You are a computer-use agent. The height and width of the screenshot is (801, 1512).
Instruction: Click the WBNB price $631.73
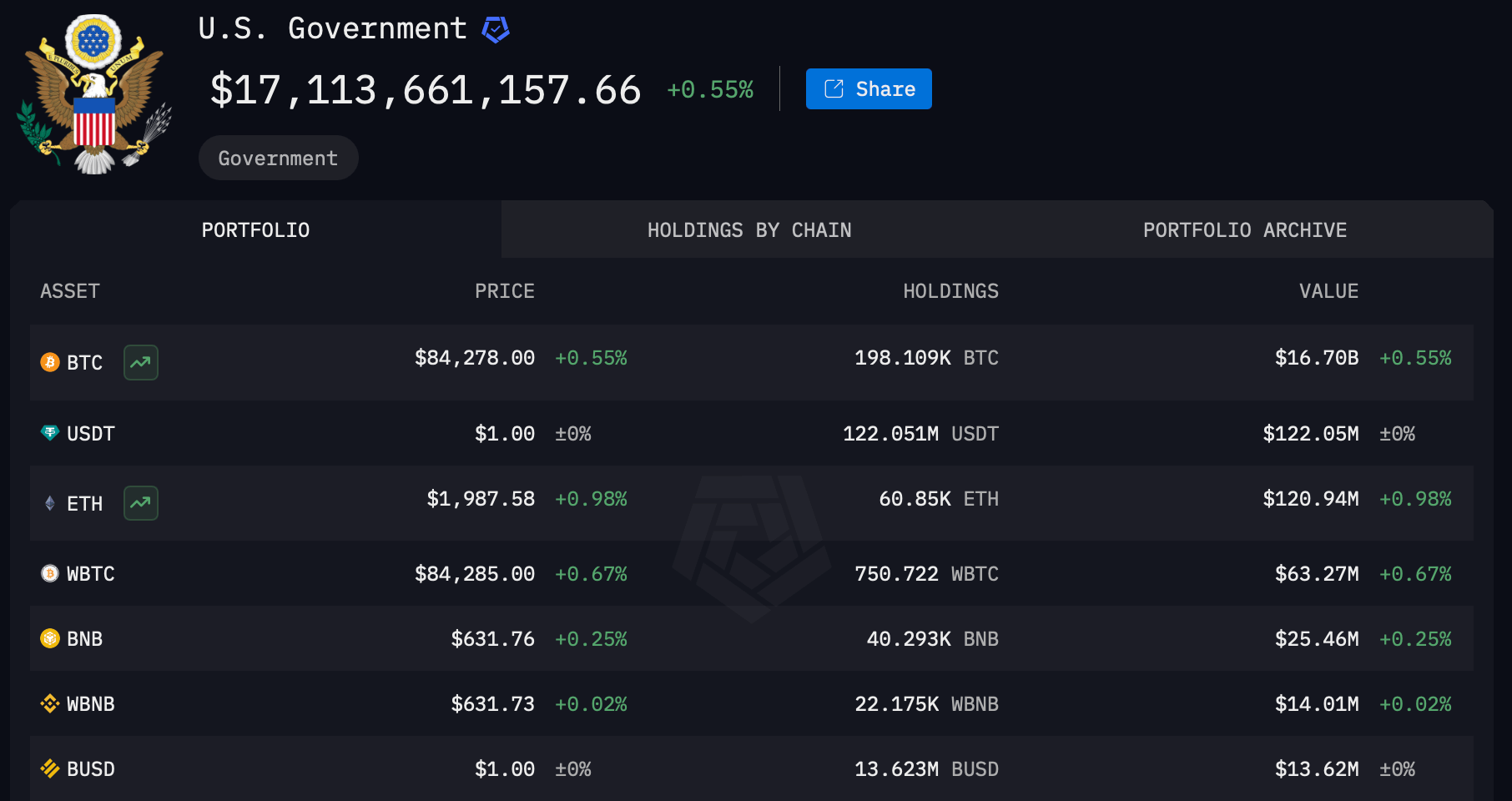click(x=493, y=704)
